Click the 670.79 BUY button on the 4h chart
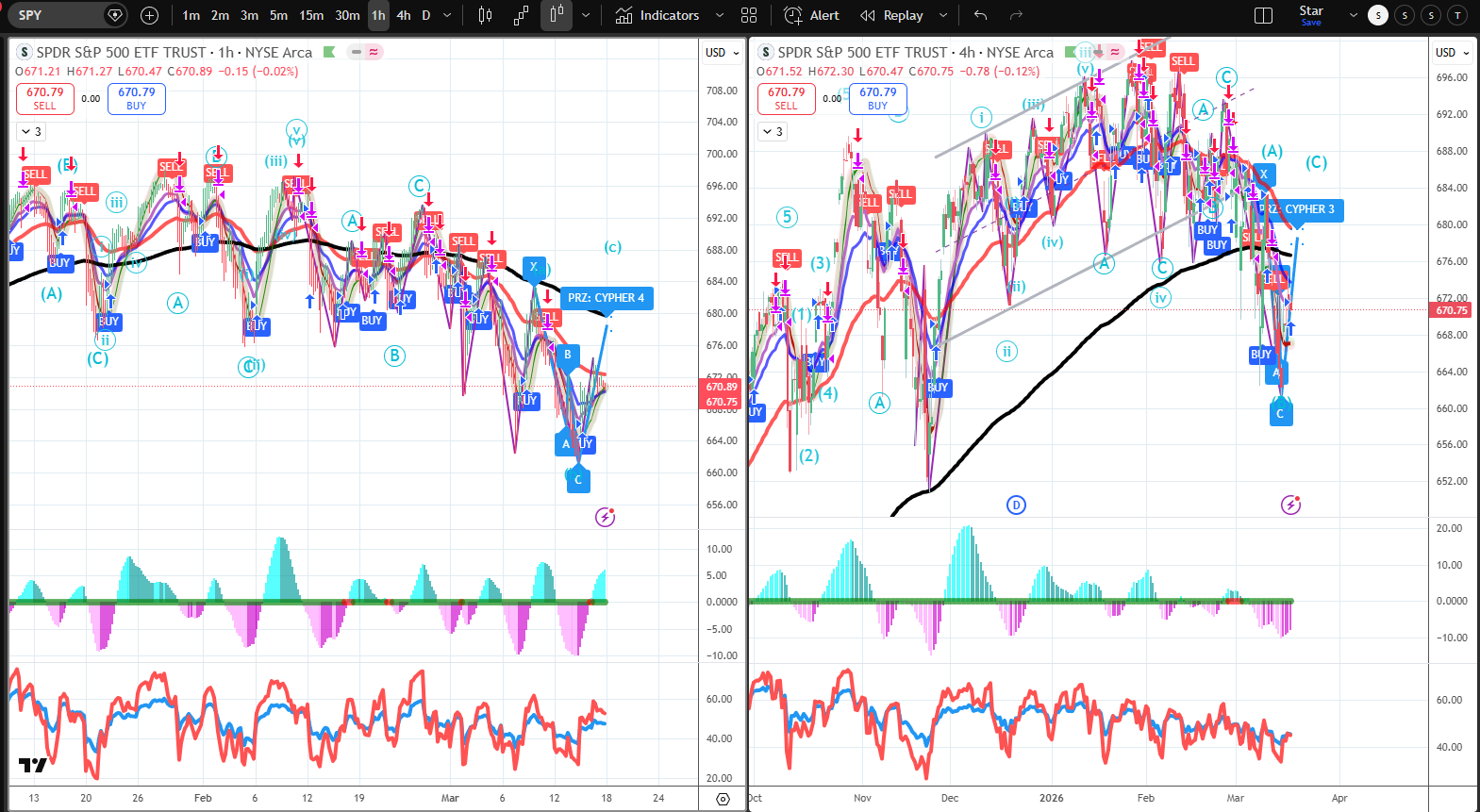The height and width of the screenshot is (812, 1480). 878,99
